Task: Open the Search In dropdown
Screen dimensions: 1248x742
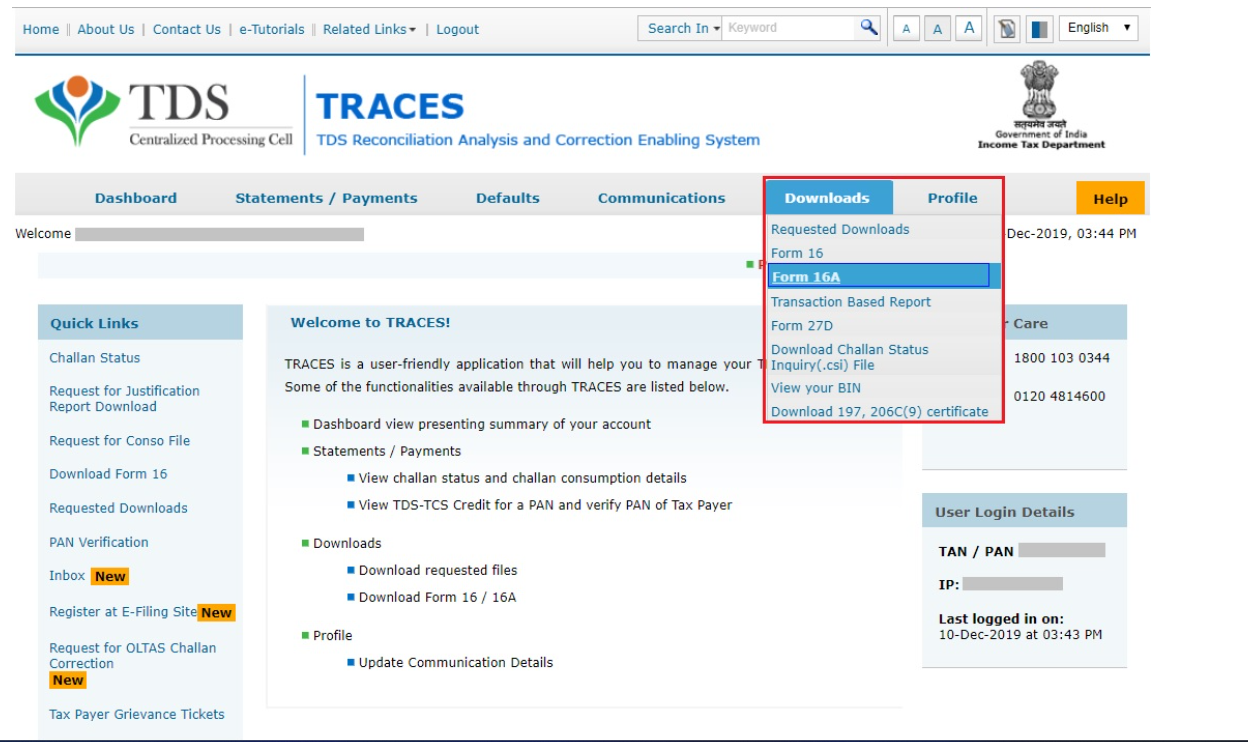Action: [684, 29]
